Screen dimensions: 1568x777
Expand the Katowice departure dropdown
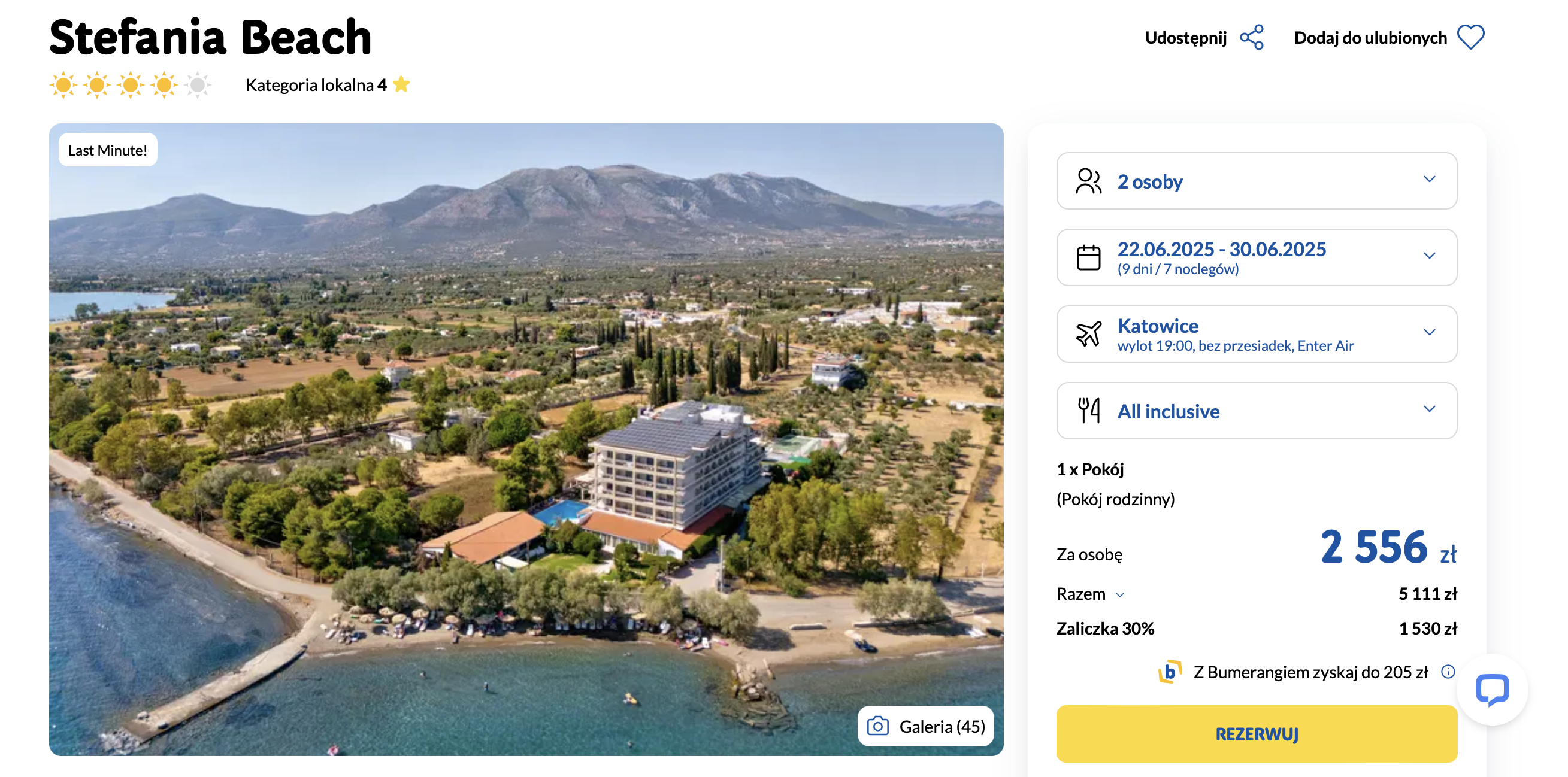[1257, 334]
